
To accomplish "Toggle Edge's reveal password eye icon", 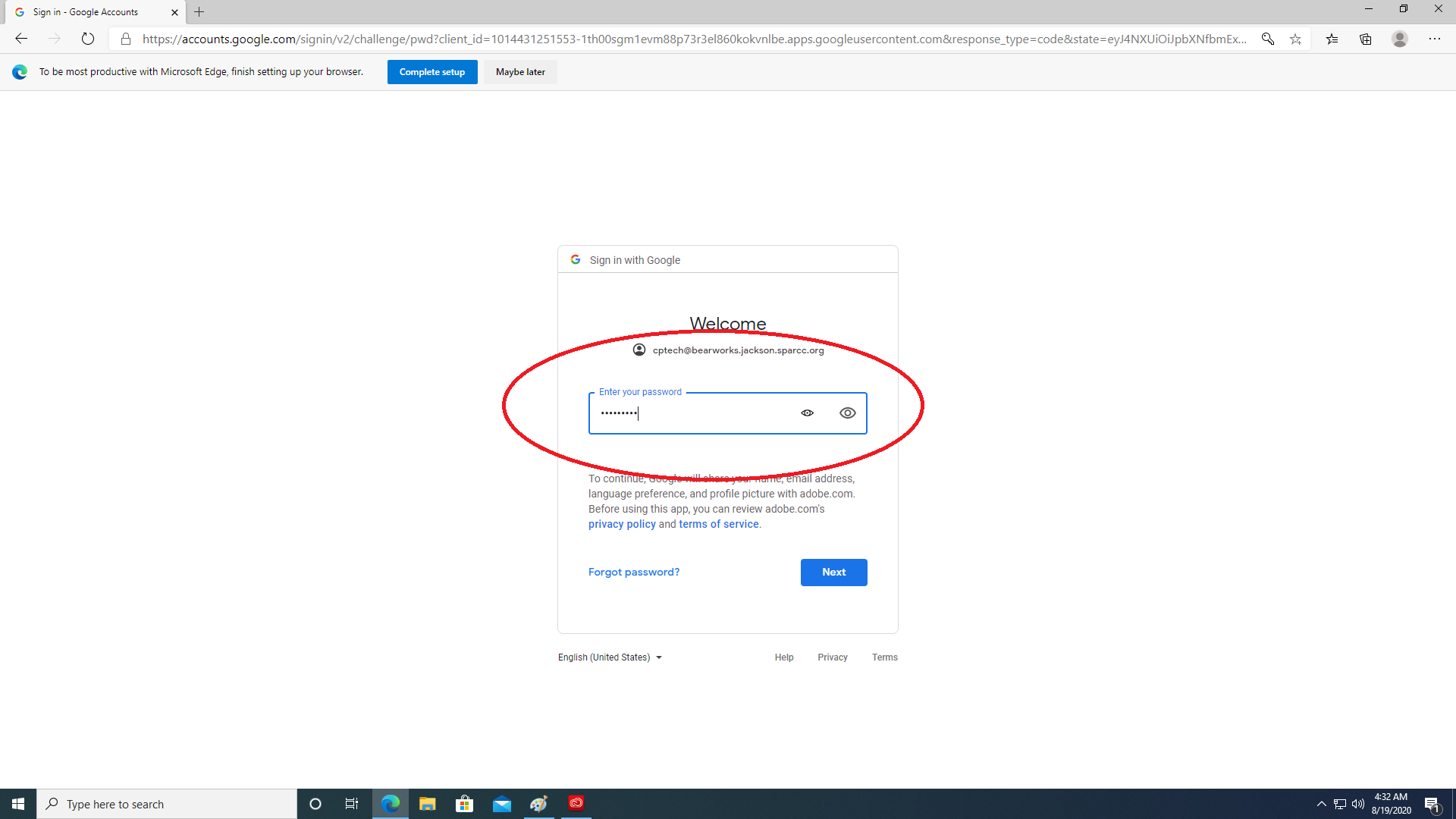I will (x=807, y=413).
